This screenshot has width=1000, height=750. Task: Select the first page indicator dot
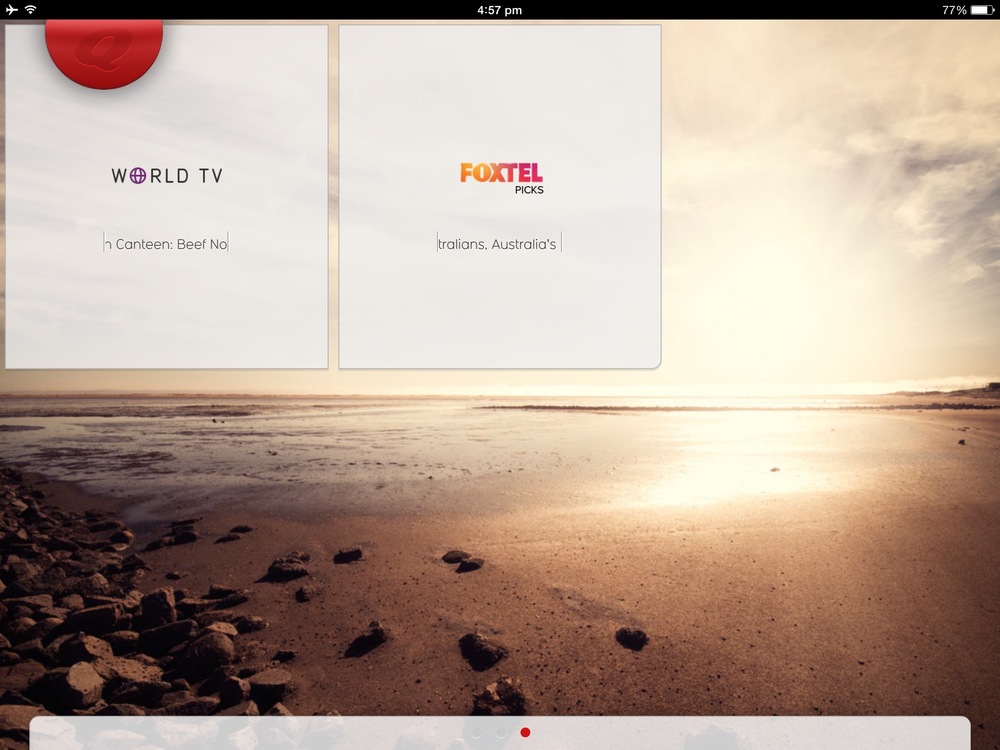(x=477, y=733)
